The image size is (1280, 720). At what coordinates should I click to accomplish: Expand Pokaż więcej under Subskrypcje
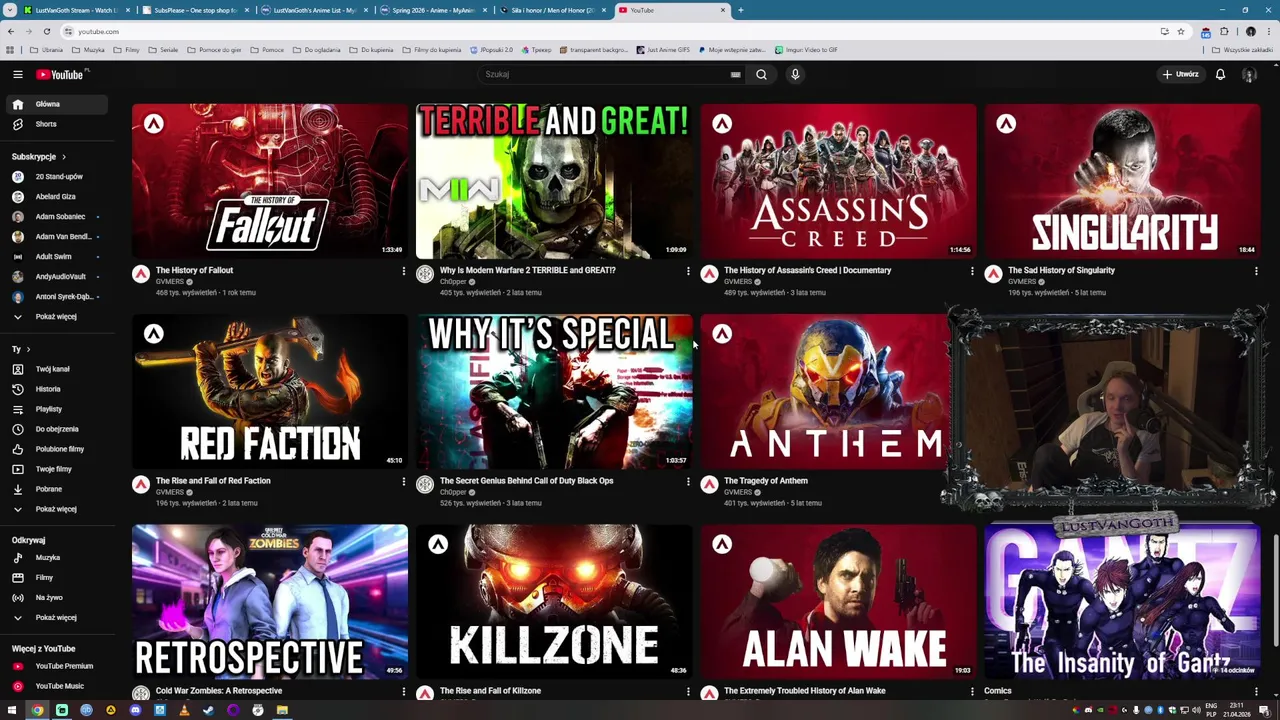click(x=55, y=317)
